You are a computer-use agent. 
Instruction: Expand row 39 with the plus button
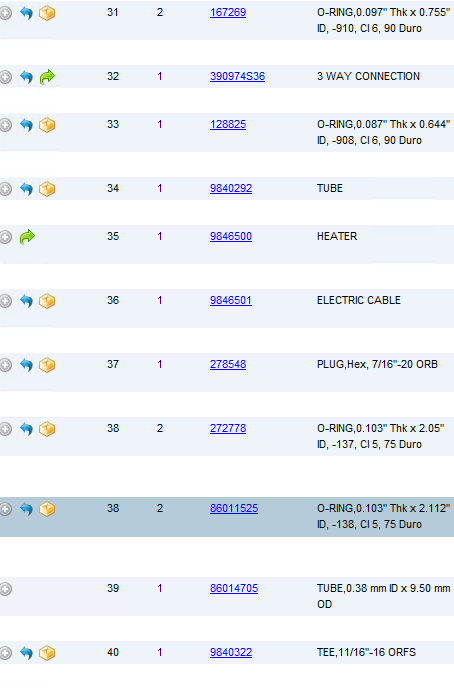(x=5, y=589)
